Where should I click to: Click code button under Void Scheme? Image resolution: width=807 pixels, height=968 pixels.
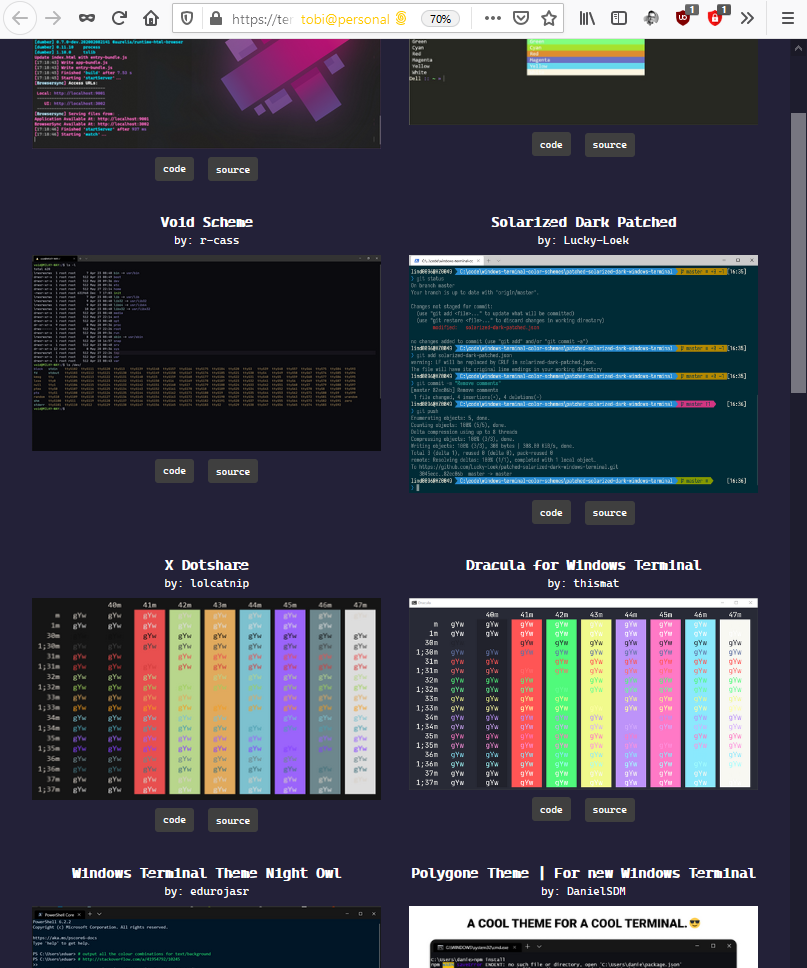(174, 471)
